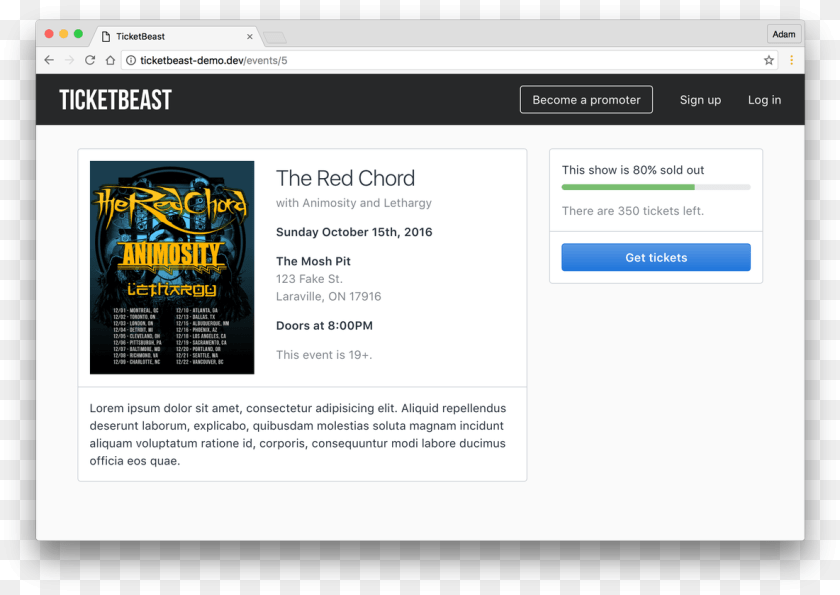
Task: Open the Chrome three-dot menu
Action: click(x=791, y=60)
